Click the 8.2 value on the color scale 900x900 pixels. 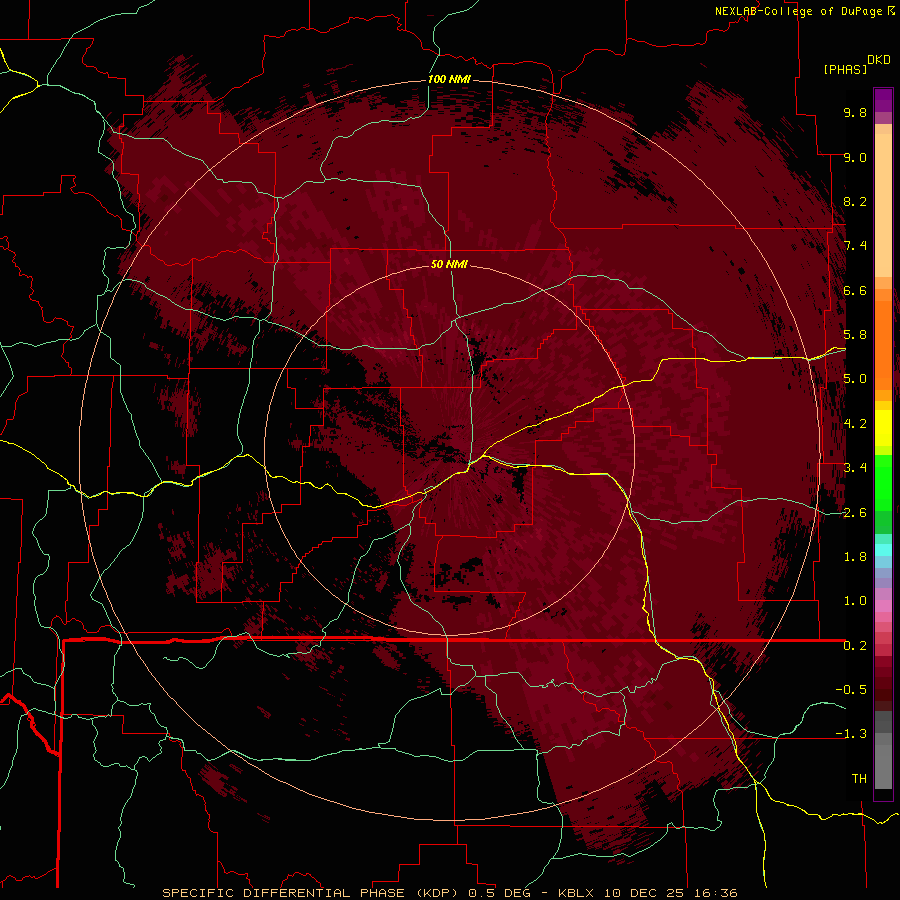click(x=855, y=201)
